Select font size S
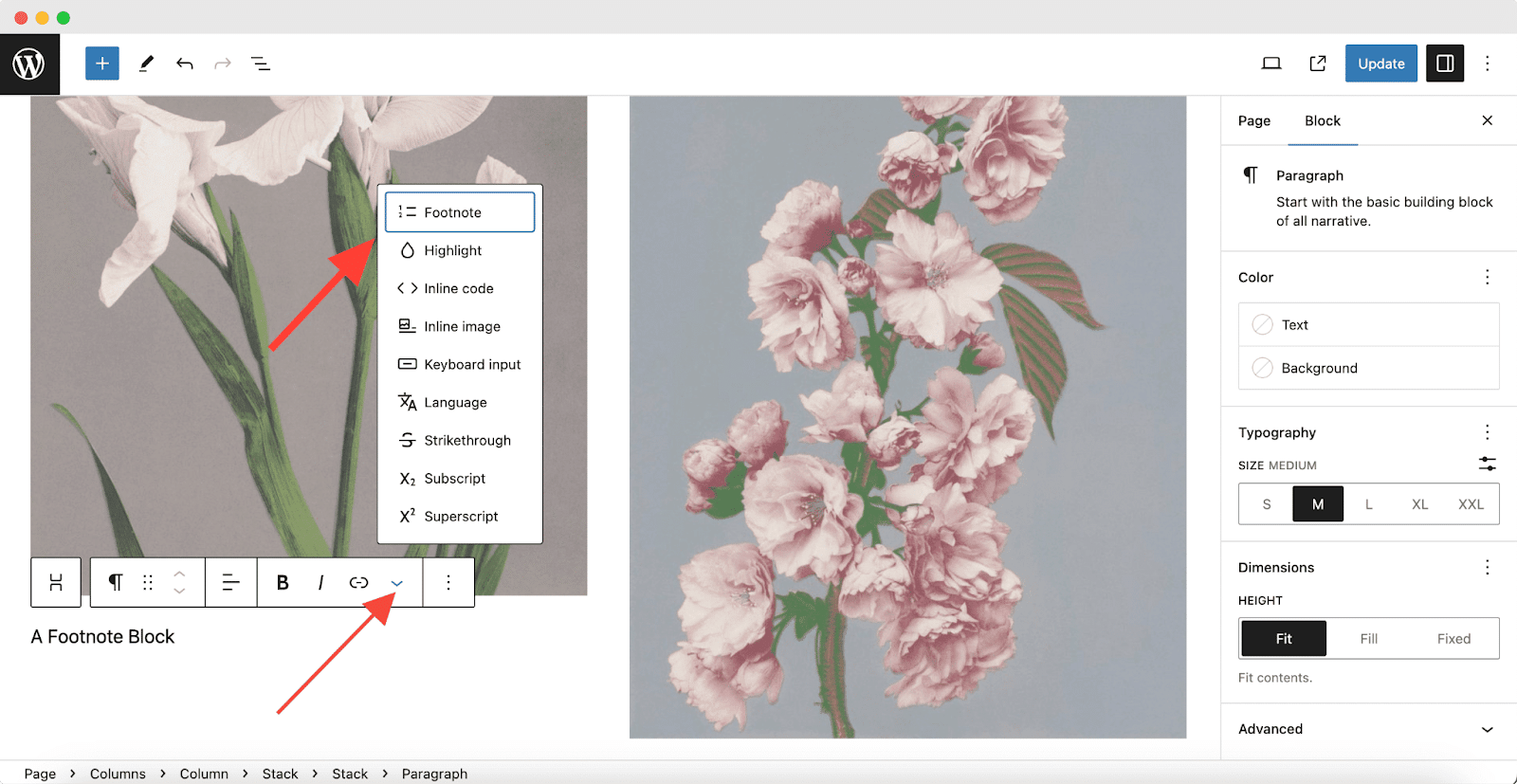 click(x=1267, y=504)
